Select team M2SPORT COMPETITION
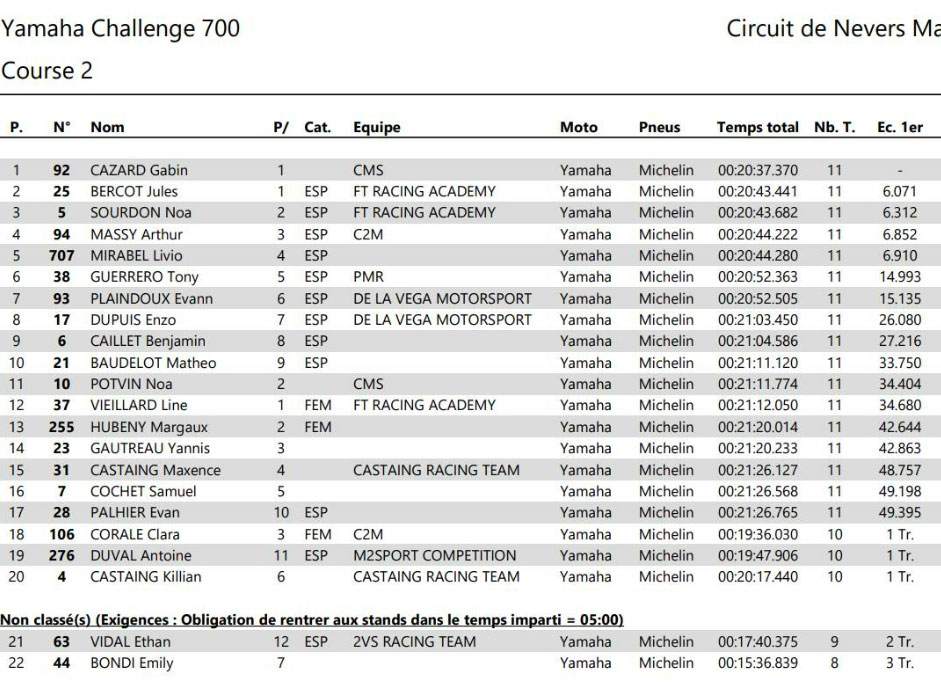Viewport: 941px width, 684px height. pyautogui.click(x=434, y=555)
